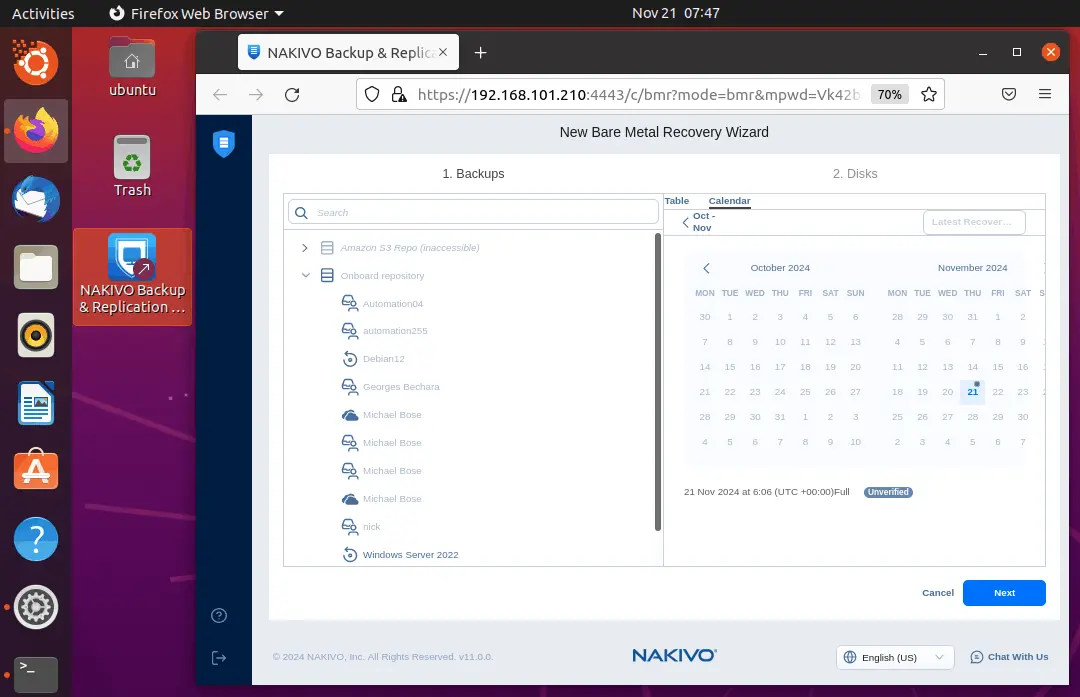Select the nick backup entry
This screenshot has width=1080, height=697.
(x=371, y=526)
